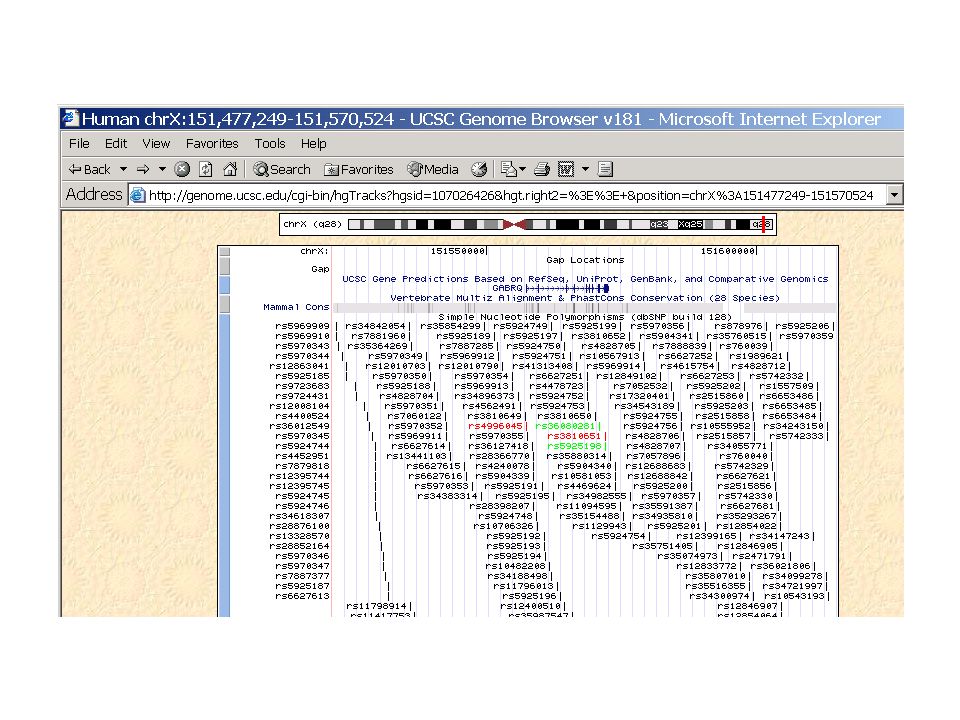
Task: Click SNP label rs6627613
Action: click(x=302, y=596)
